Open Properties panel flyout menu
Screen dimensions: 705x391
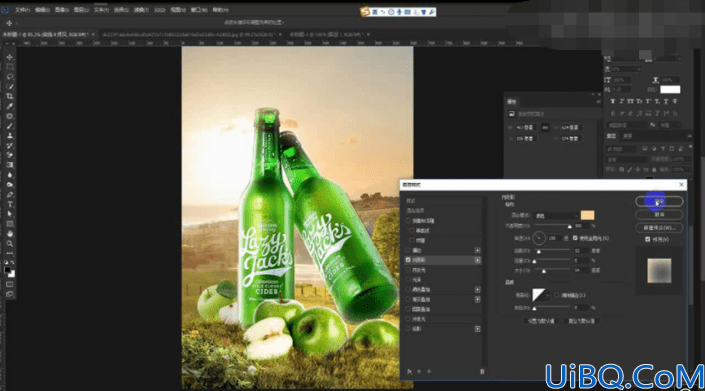point(598,102)
